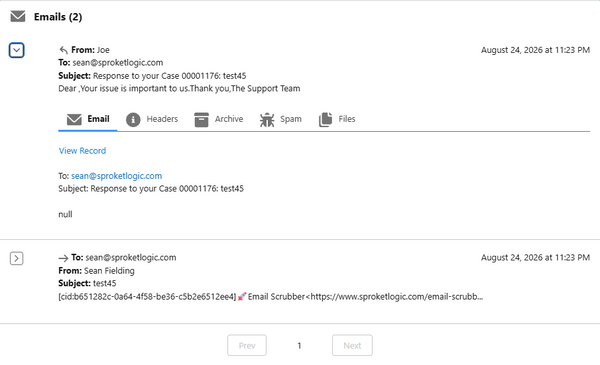Screen dimensions: 600x365
Task: Click the second email's August 24, 2026 timestamp
Action: (x=535, y=258)
